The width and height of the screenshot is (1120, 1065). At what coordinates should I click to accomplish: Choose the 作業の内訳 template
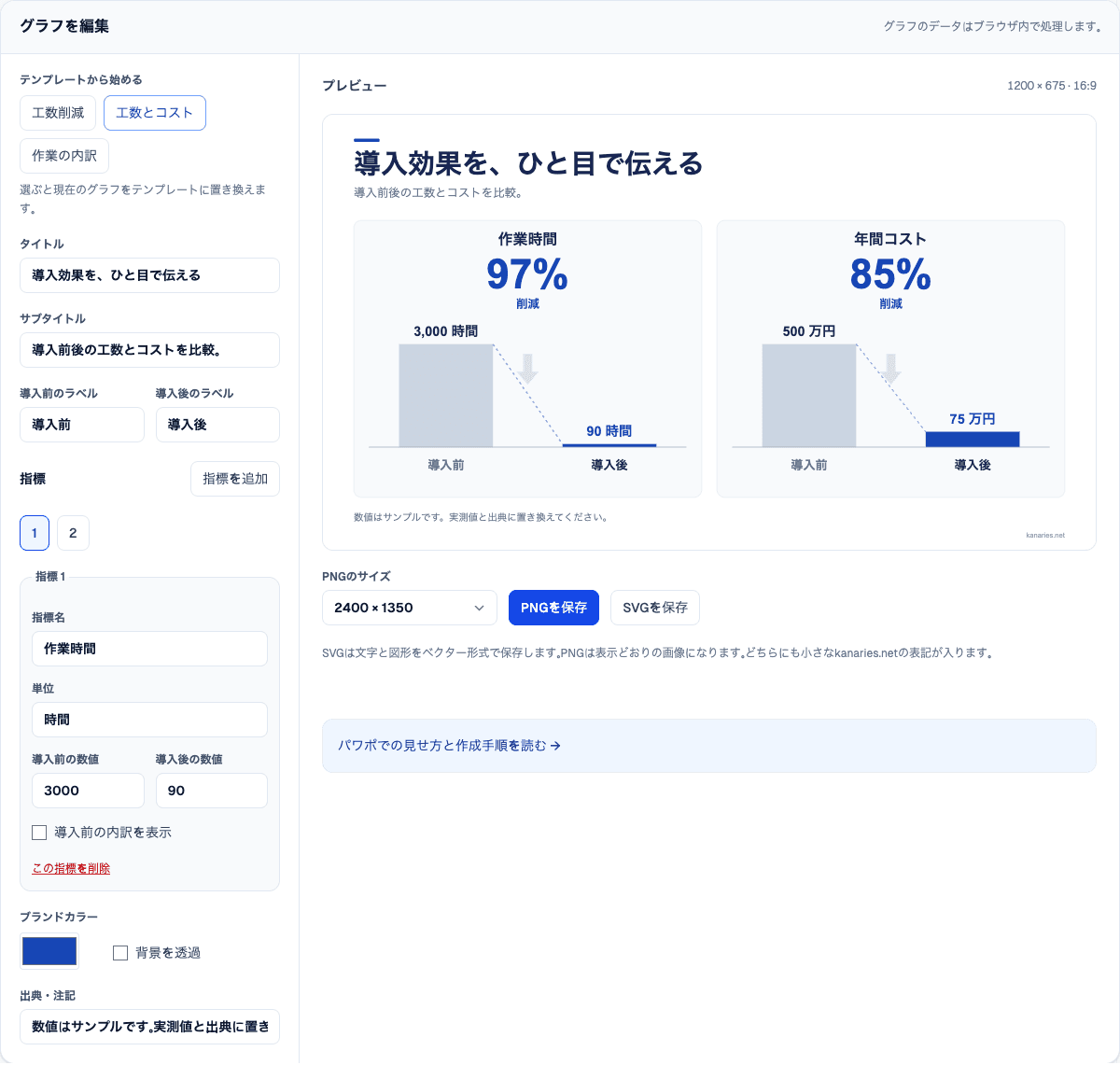click(64, 156)
